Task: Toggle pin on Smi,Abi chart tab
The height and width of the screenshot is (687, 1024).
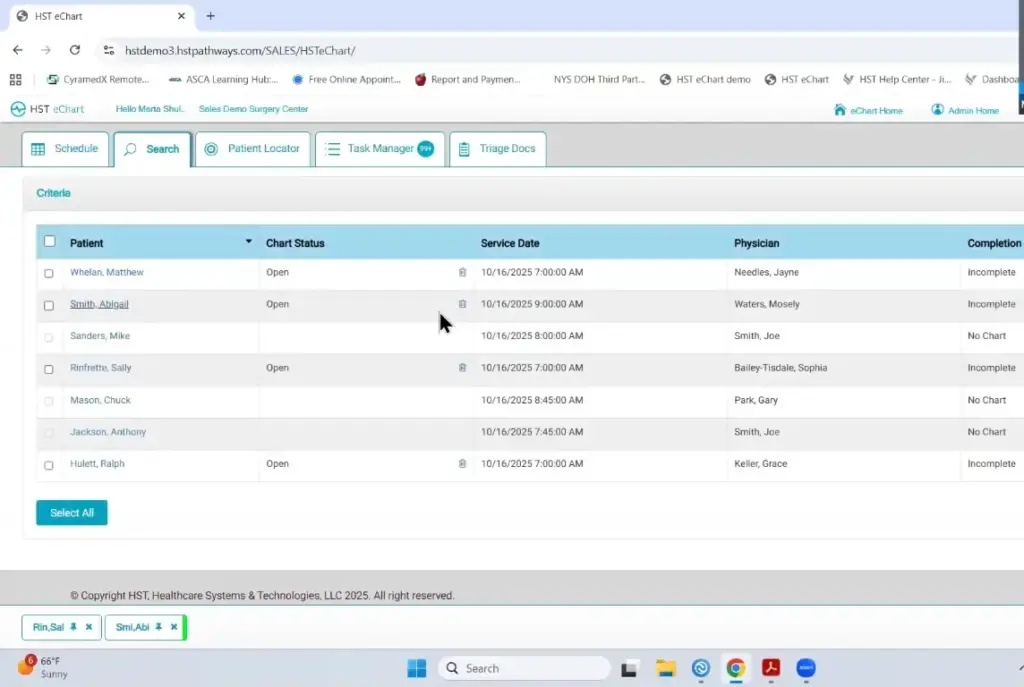Action: [159, 627]
